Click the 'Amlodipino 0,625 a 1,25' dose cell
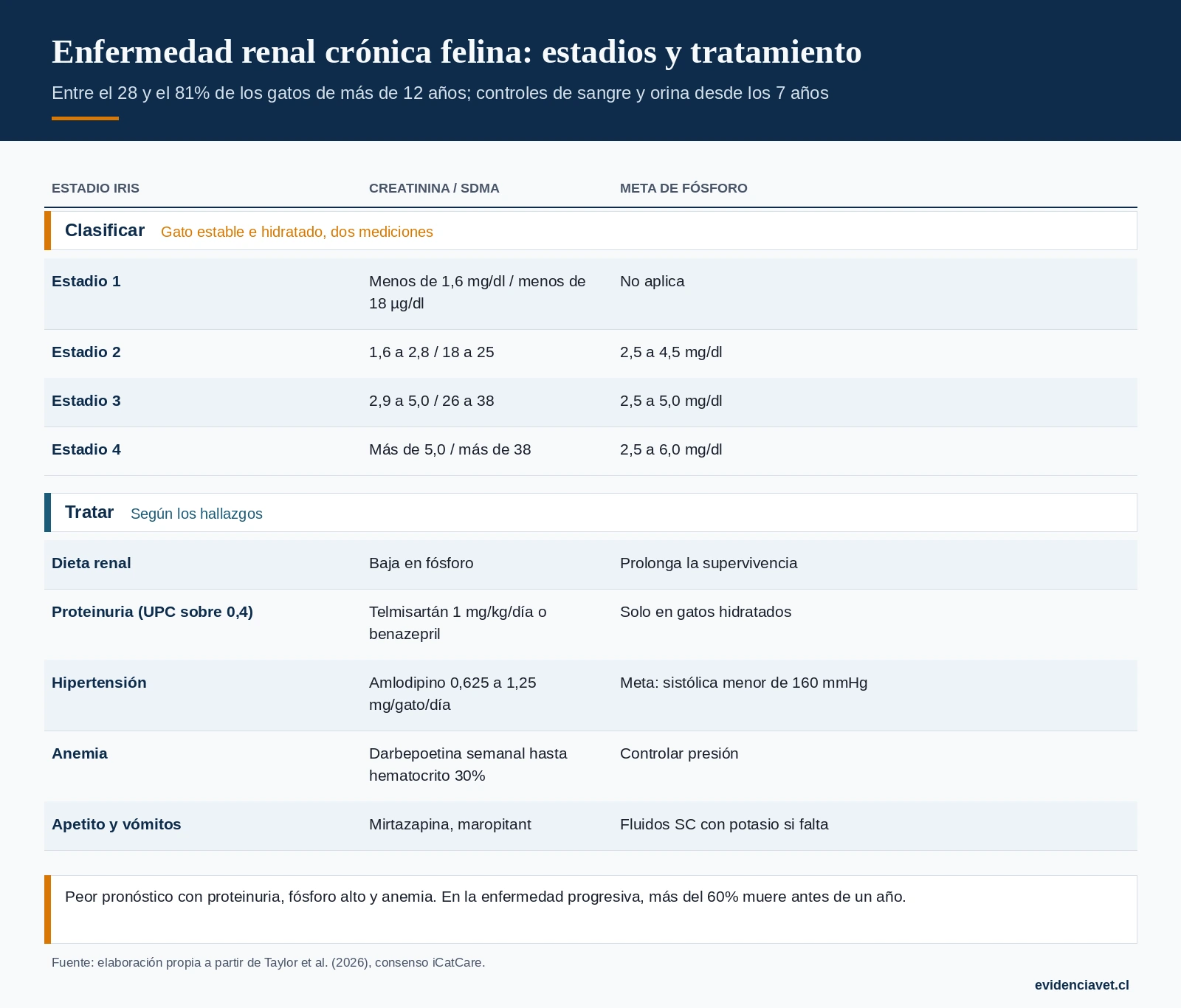This screenshot has height=1008, width=1181. (452, 694)
